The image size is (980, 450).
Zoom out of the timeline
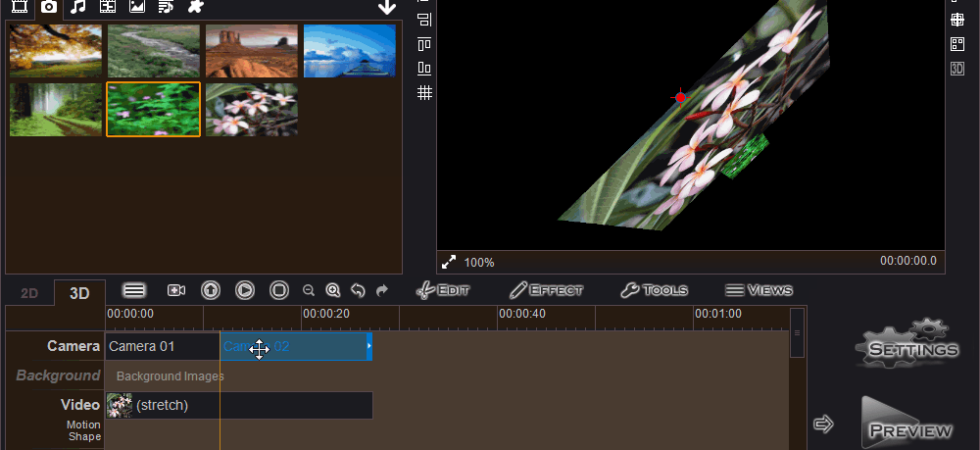[x=308, y=290]
